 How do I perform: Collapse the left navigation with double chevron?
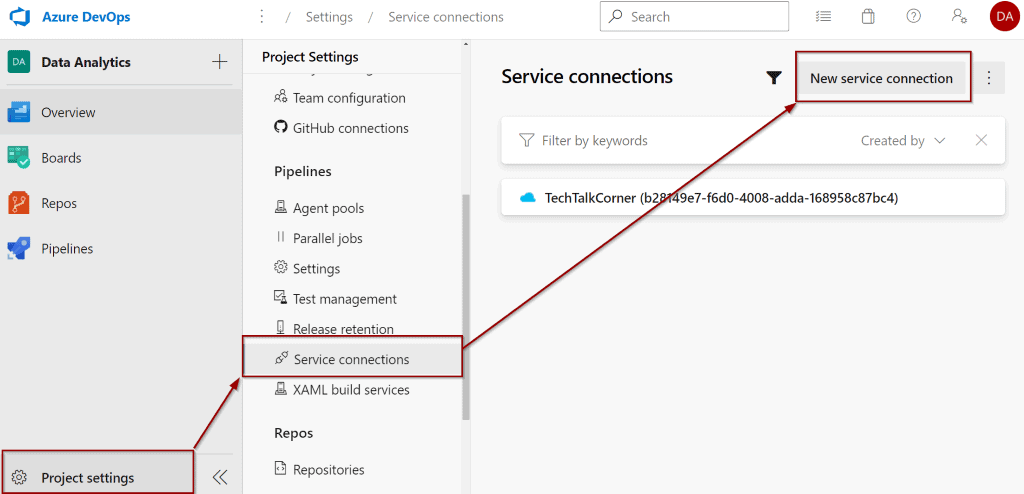tap(220, 478)
